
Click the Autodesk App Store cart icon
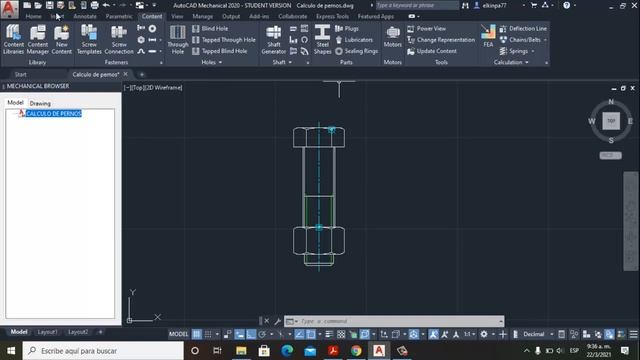coord(534,5)
